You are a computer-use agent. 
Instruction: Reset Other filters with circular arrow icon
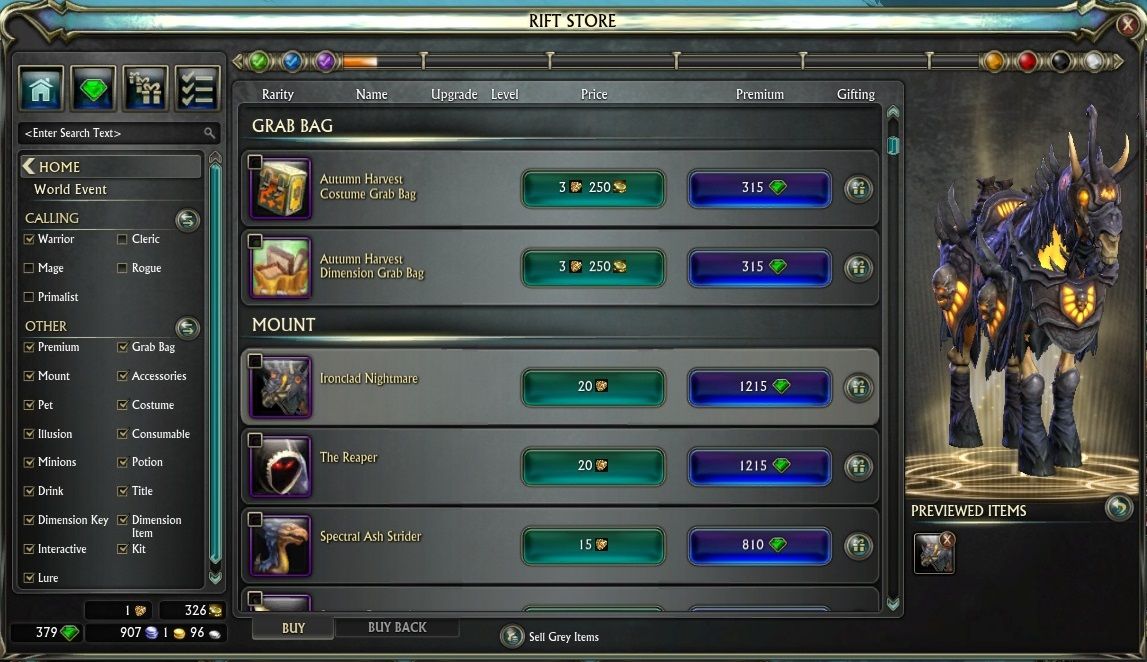click(x=187, y=327)
